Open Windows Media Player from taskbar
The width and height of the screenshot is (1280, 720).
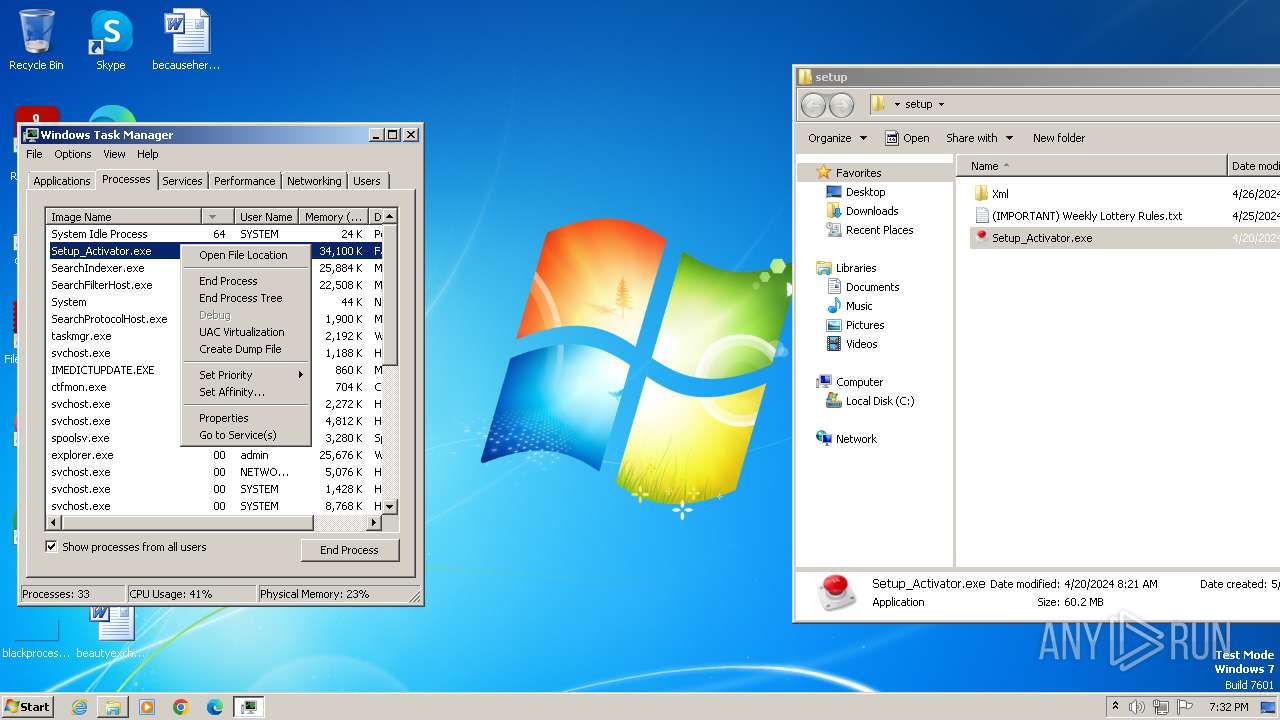coord(147,707)
